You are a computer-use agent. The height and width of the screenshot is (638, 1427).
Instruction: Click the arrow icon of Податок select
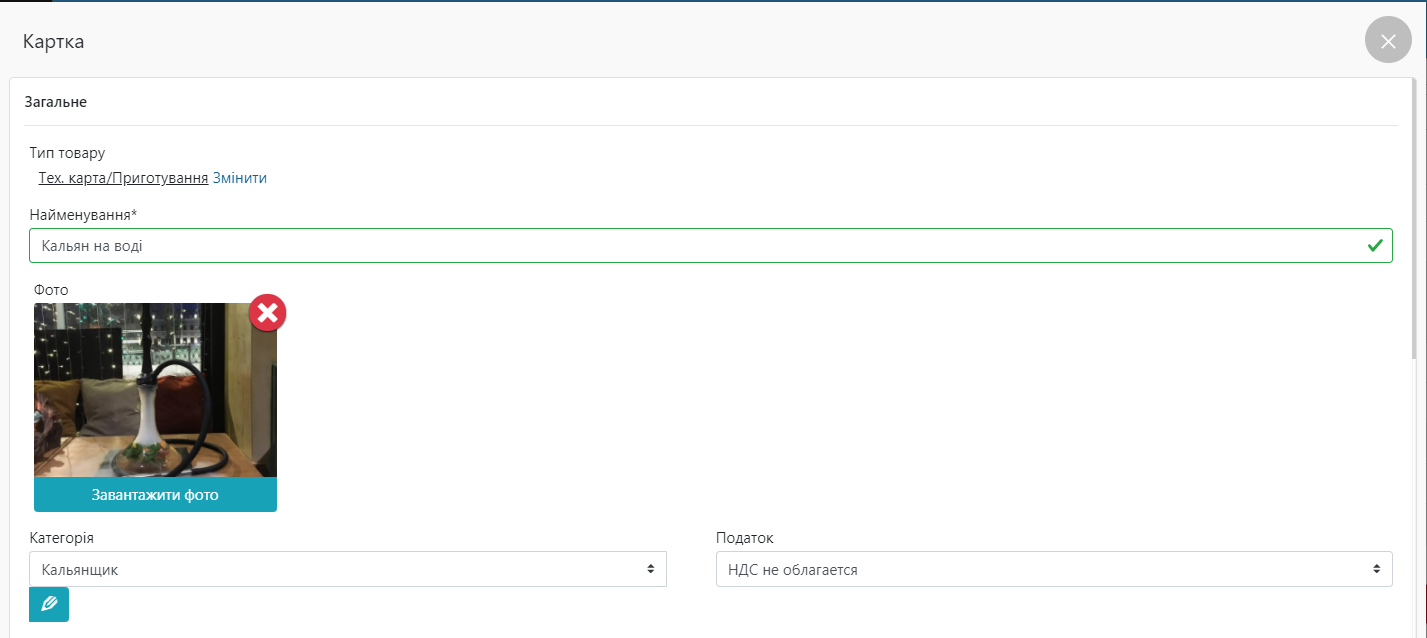point(1376,569)
